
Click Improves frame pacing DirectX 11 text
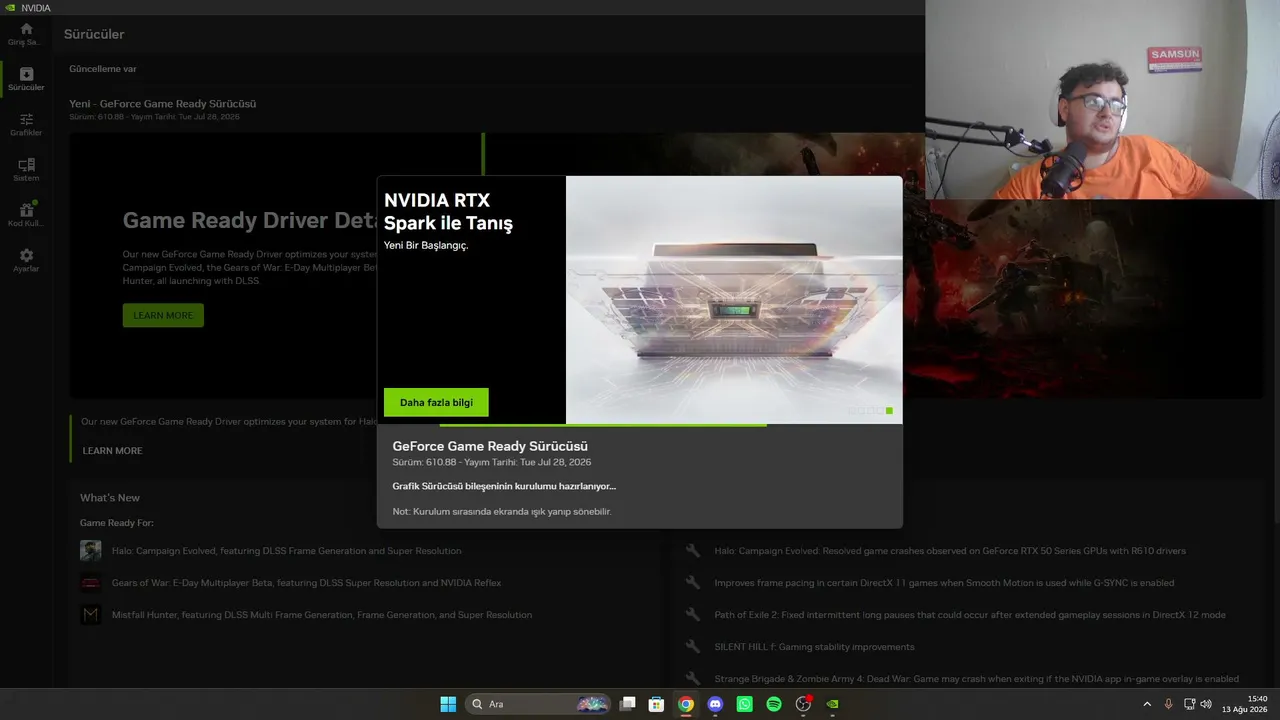tap(944, 583)
